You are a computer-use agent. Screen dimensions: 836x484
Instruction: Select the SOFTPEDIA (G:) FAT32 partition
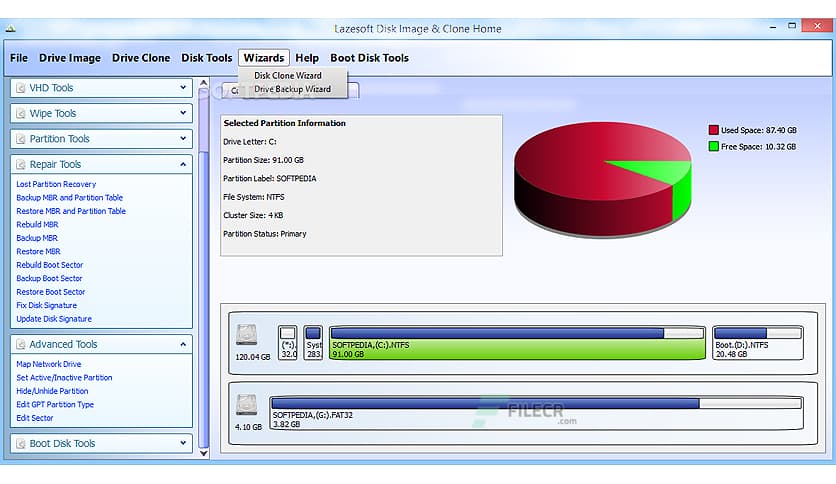[x=536, y=413]
